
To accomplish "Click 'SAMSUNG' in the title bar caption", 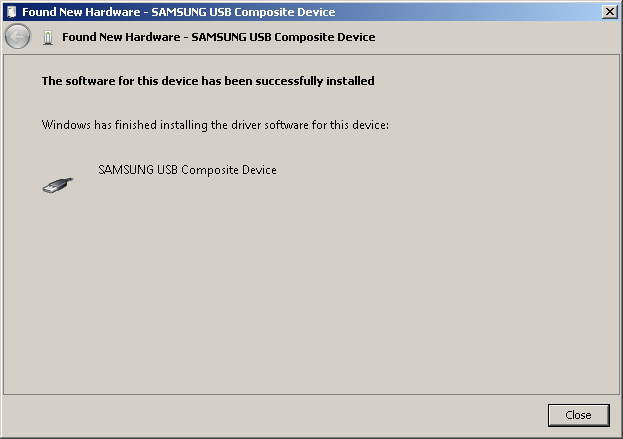I will [179, 12].
